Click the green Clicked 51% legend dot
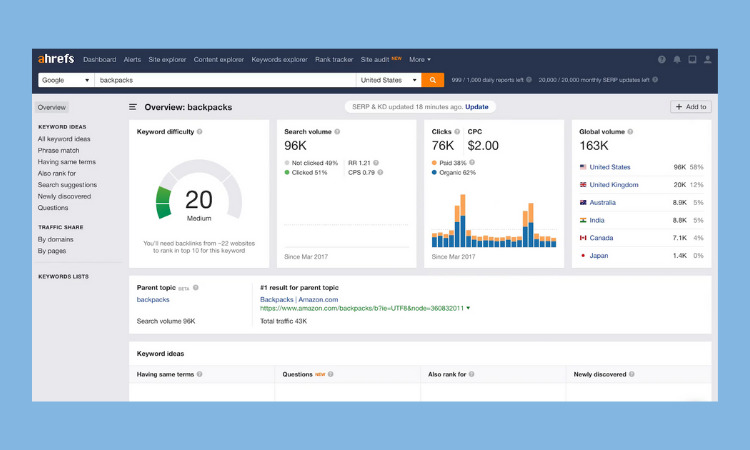750x450 pixels. tap(287, 172)
